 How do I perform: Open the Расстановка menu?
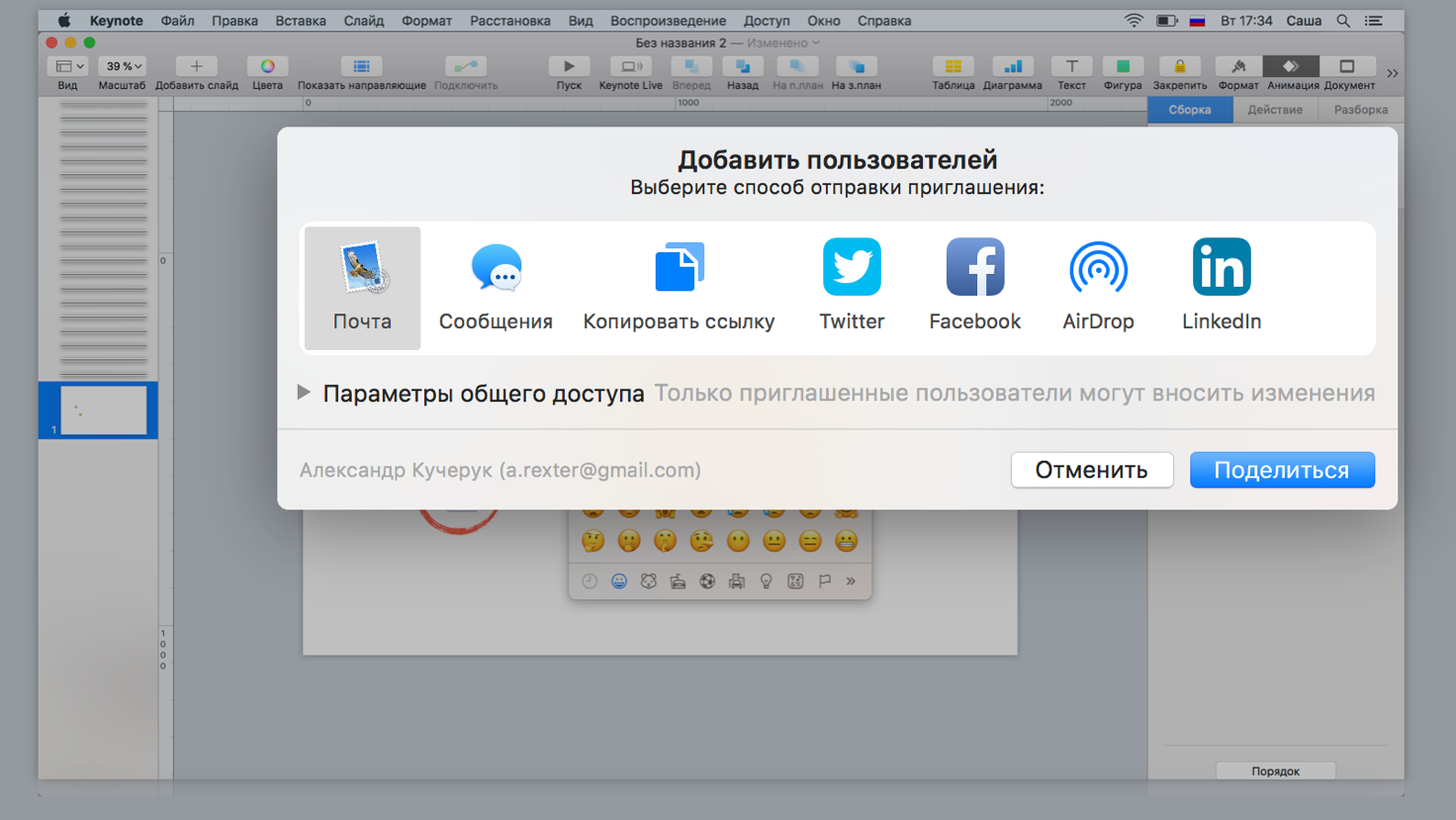click(510, 21)
